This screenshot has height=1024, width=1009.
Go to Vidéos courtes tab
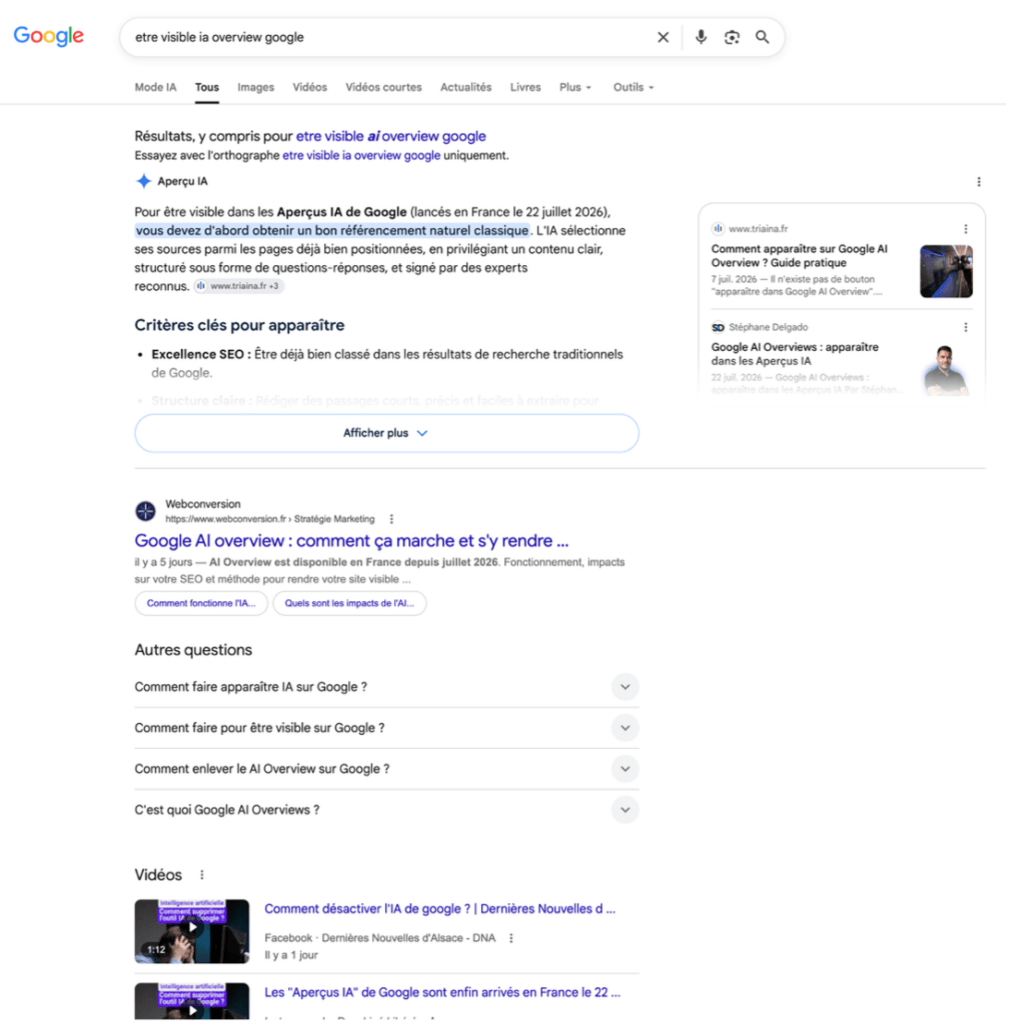tap(385, 87)
